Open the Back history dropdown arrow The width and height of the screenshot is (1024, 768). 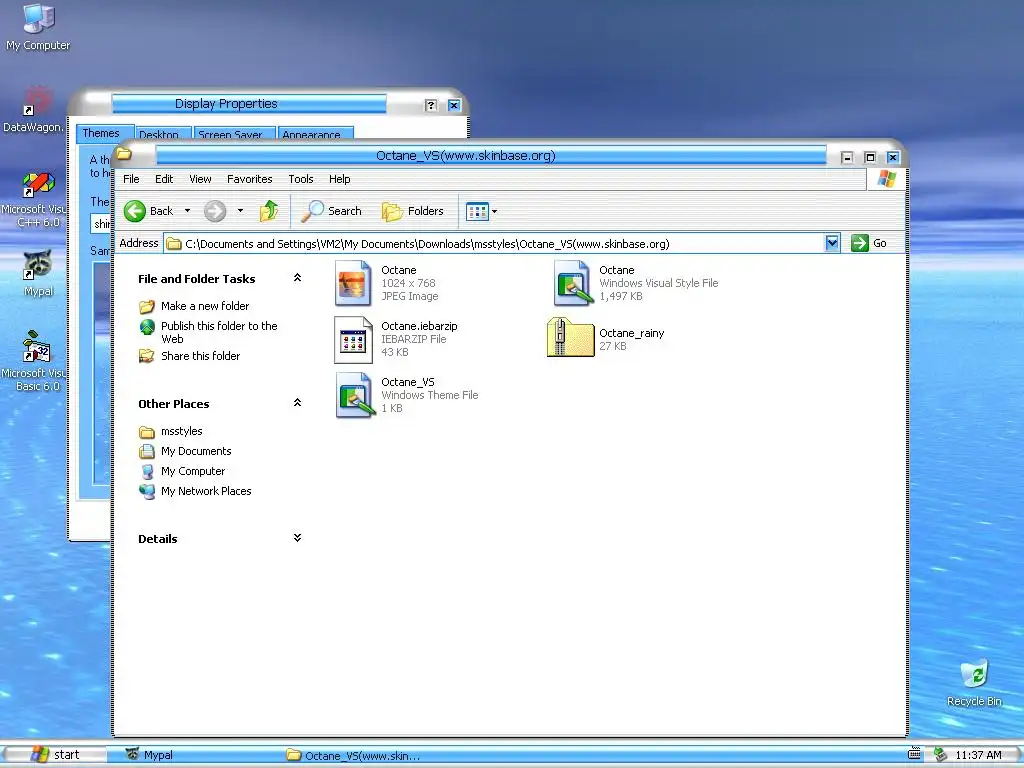(187, 211)
